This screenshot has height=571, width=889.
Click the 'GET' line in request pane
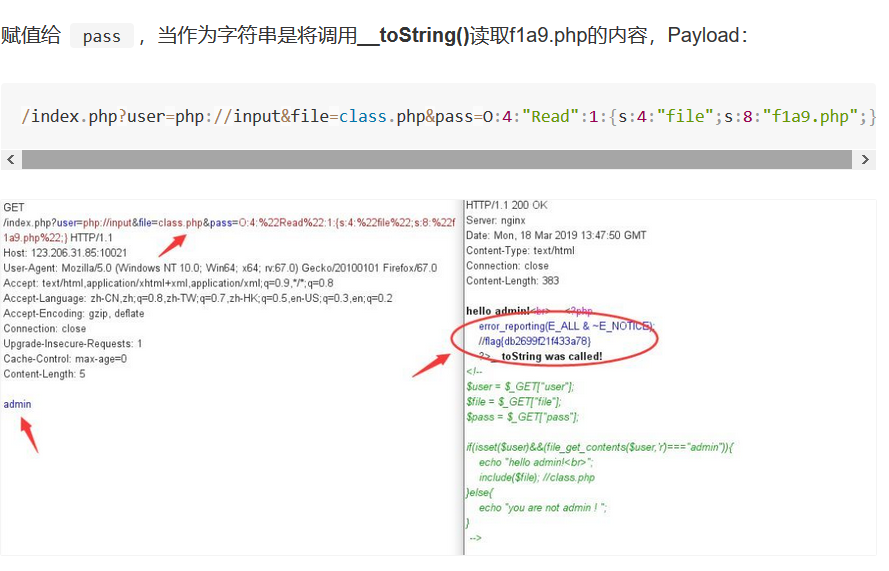pos(14,208)
